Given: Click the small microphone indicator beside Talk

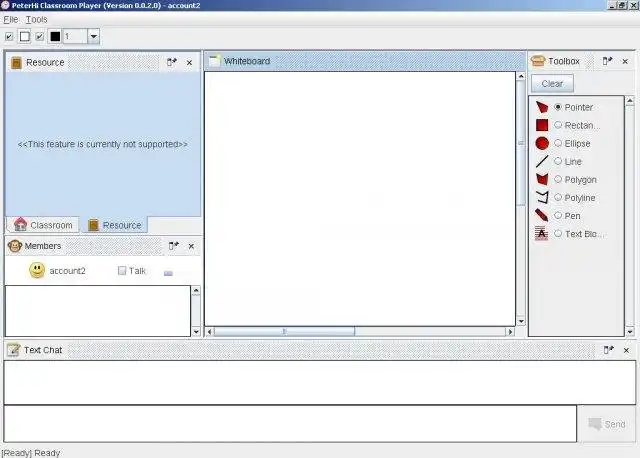Looking at the screenshot, I should 168,273.
